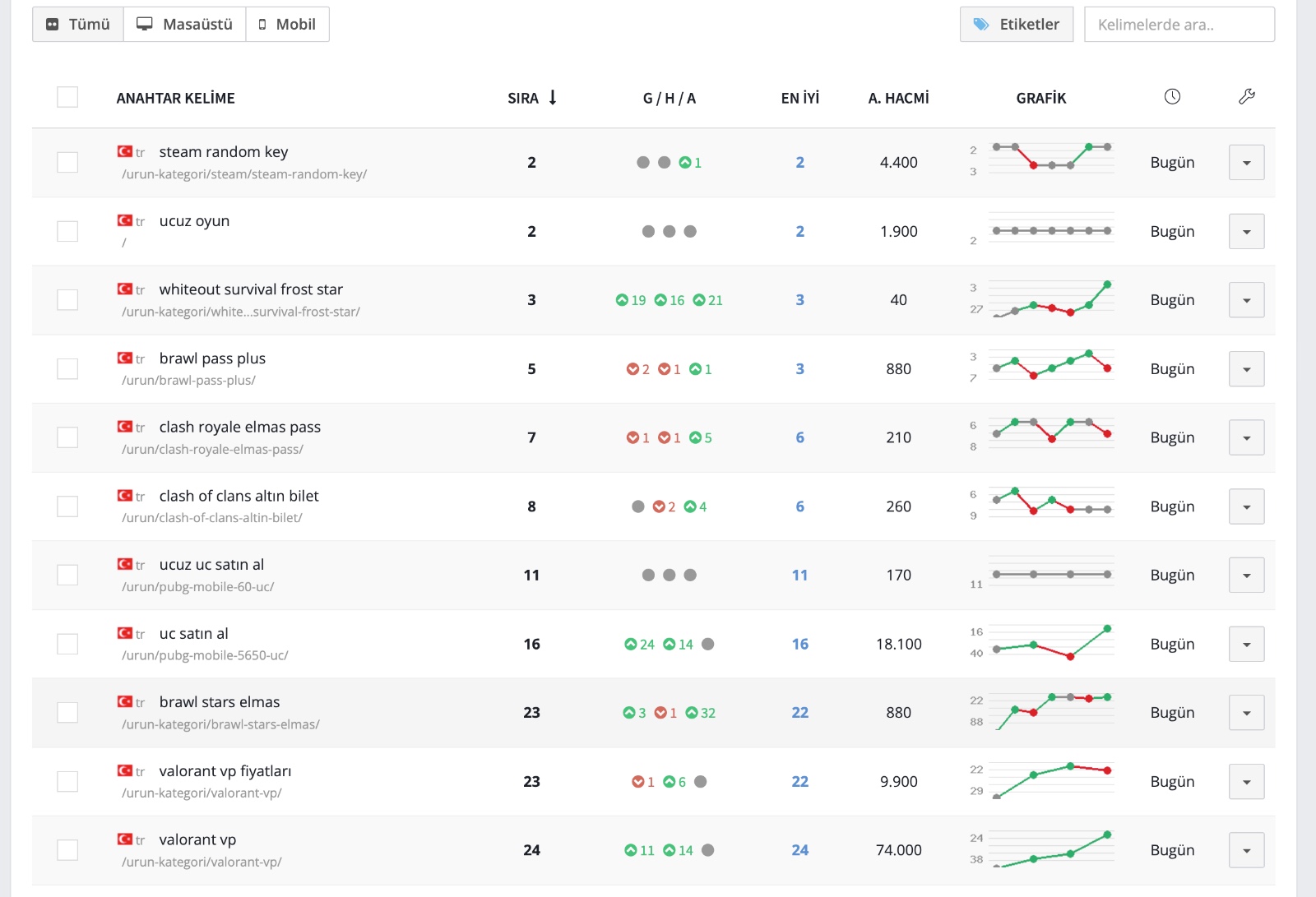
Task: Click search volume 74.000 for valorant vp
Action: (898, 849)
